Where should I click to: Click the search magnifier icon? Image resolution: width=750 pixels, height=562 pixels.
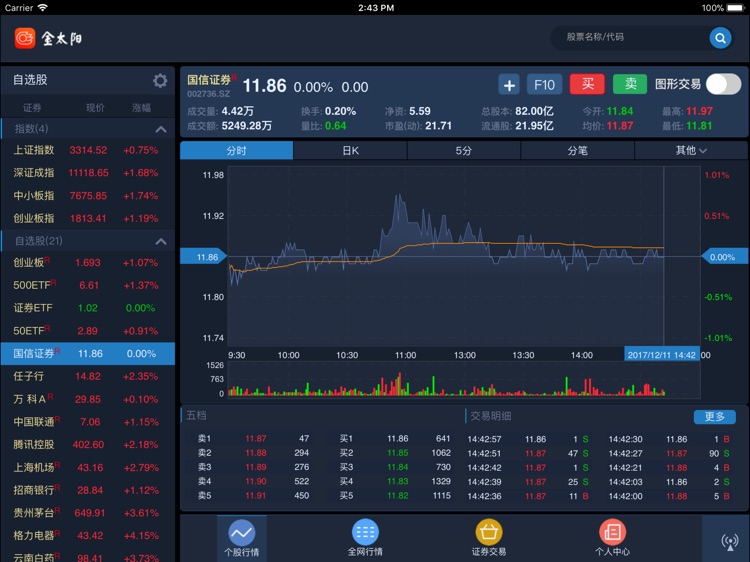pos(720,38)
